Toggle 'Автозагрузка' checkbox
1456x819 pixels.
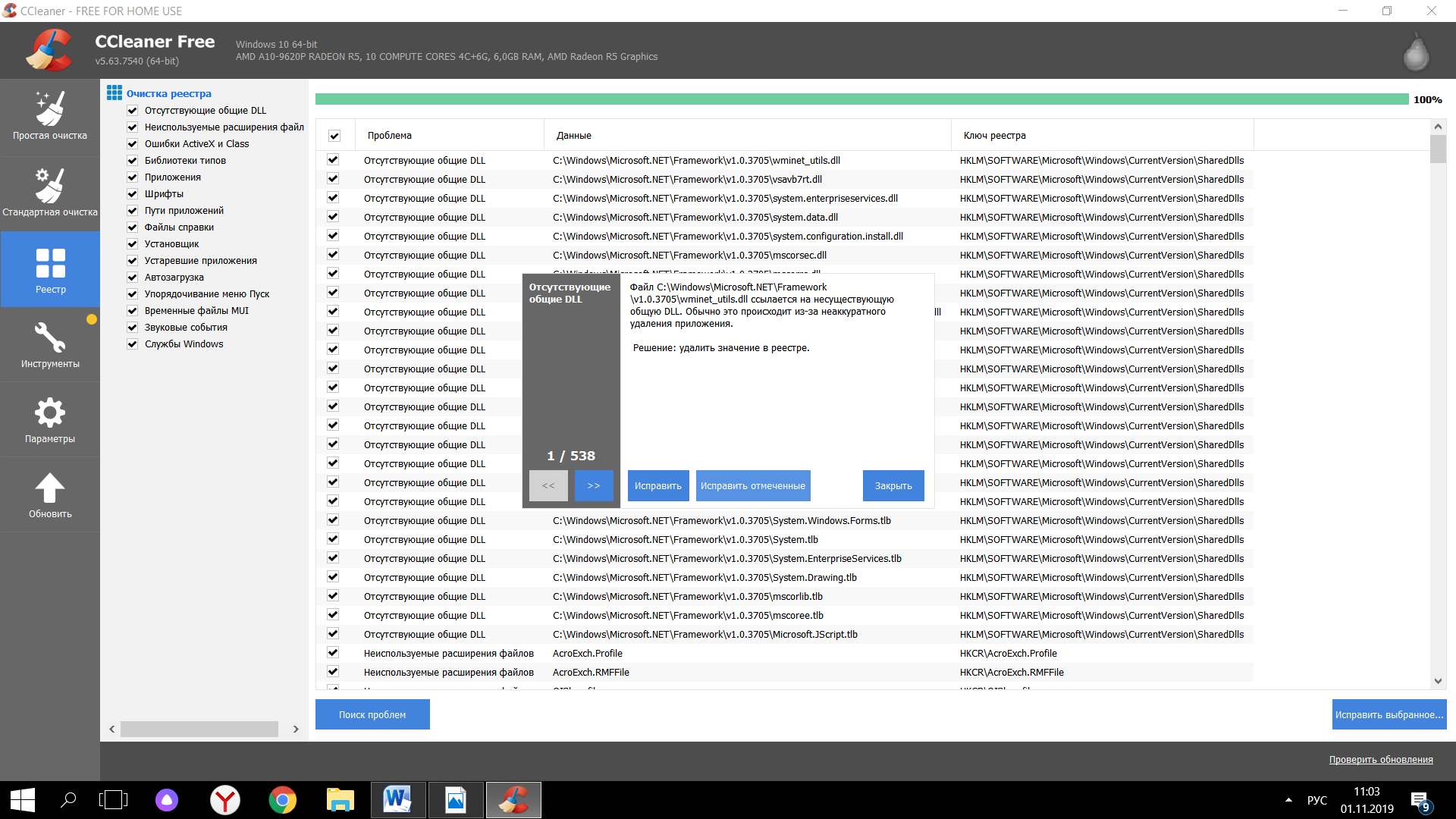[x=133, y=278]
